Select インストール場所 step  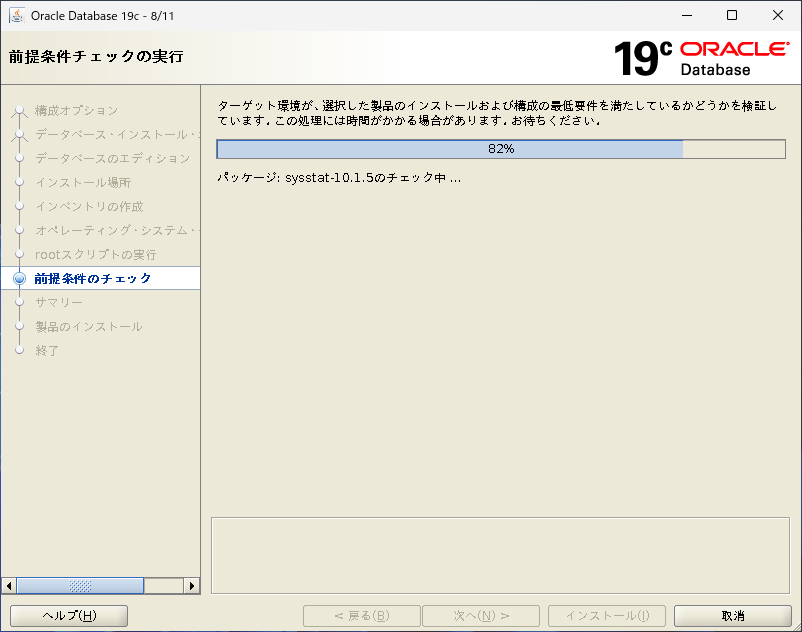pyautogui.click(x=83, y=182)
